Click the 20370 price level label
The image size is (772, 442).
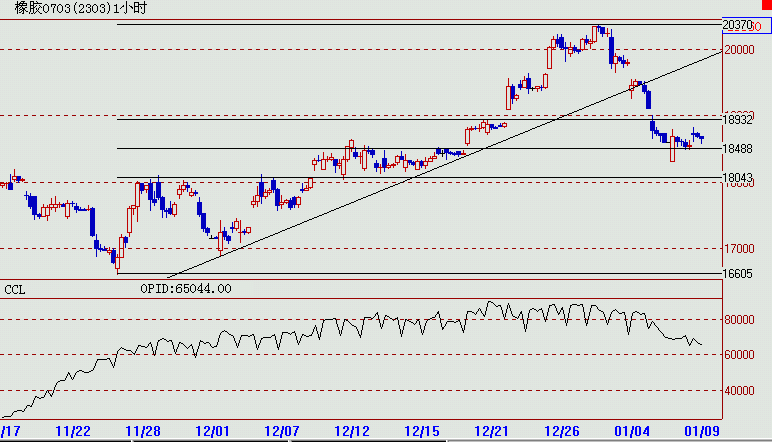coord(736,24)
